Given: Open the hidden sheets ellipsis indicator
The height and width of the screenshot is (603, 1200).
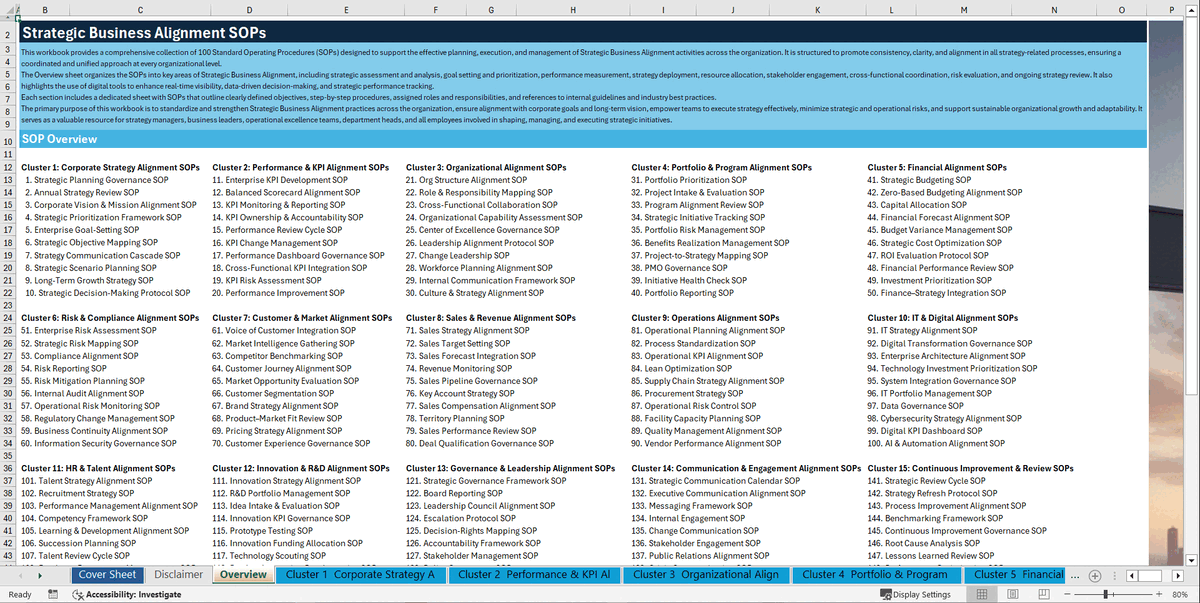Looking at the screenshot, I should point(1077,575).
